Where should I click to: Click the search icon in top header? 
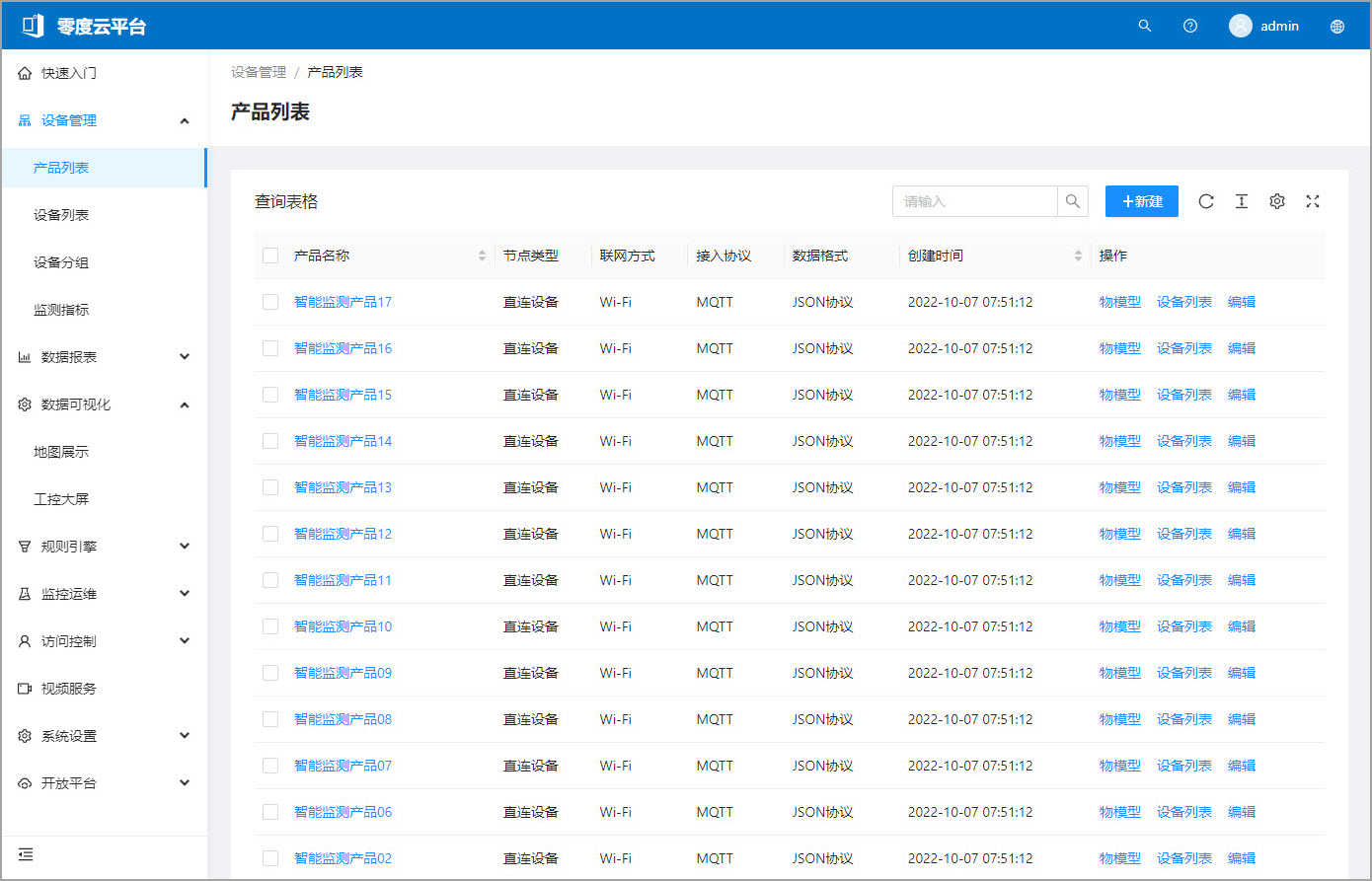coord(1145,26)
